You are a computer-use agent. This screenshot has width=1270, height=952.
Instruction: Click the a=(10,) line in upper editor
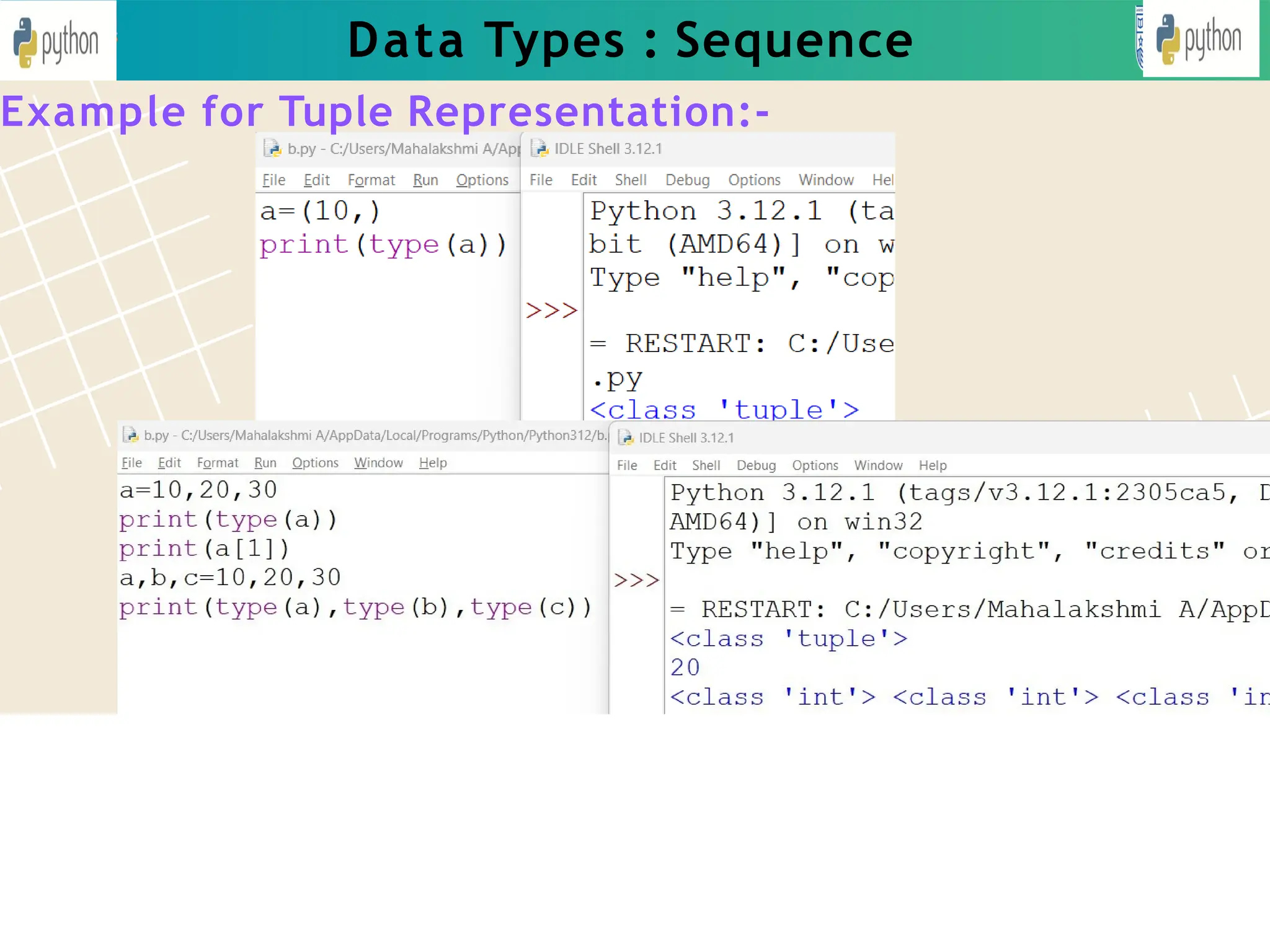pyautogui.click(x=319, y=211)
